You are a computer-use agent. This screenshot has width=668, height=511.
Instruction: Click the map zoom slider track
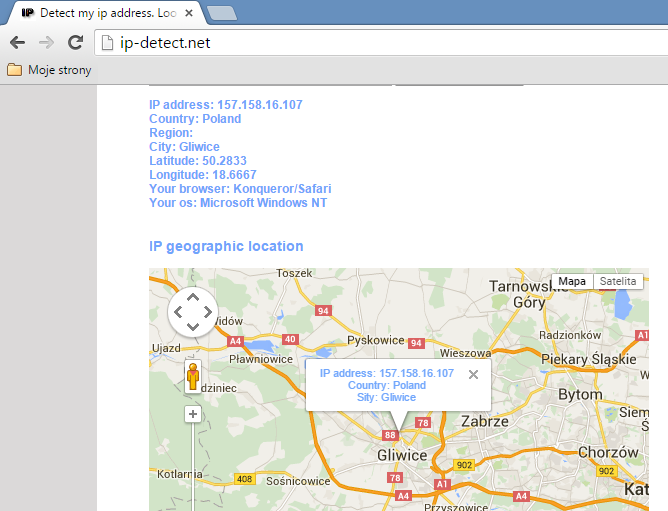tap(193, 467)
